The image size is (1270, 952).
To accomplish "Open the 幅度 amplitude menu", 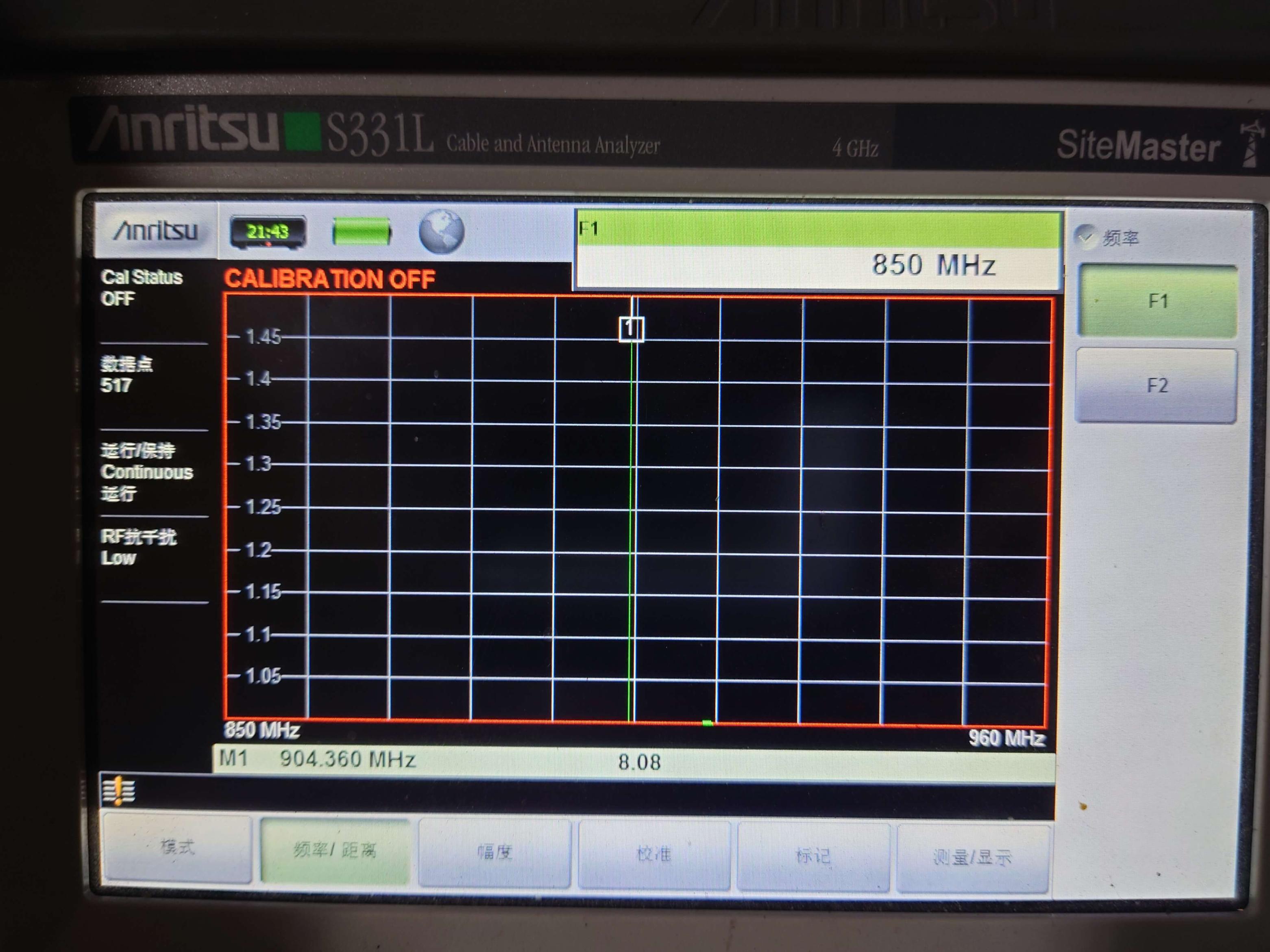I will point(494,853).
